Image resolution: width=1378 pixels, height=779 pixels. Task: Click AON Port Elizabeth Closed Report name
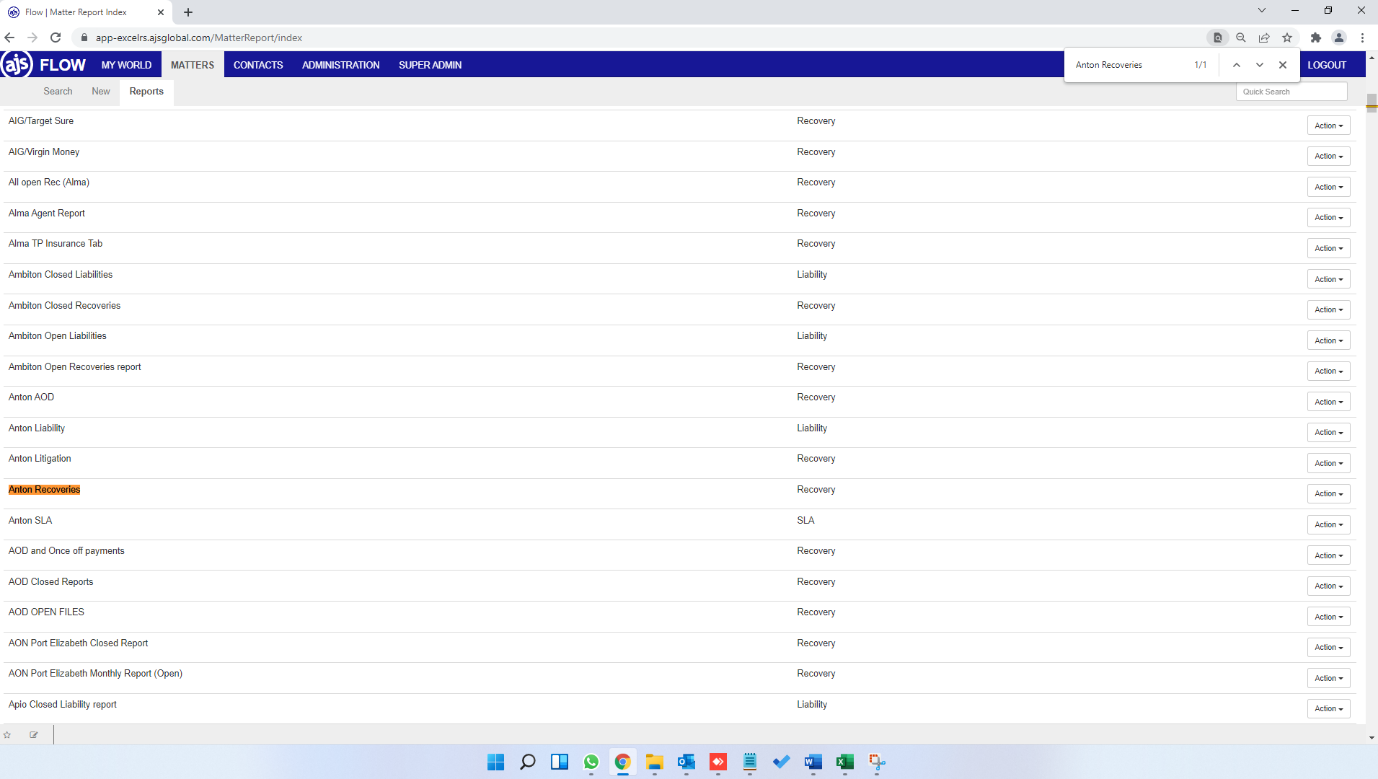tap(78, 643)
